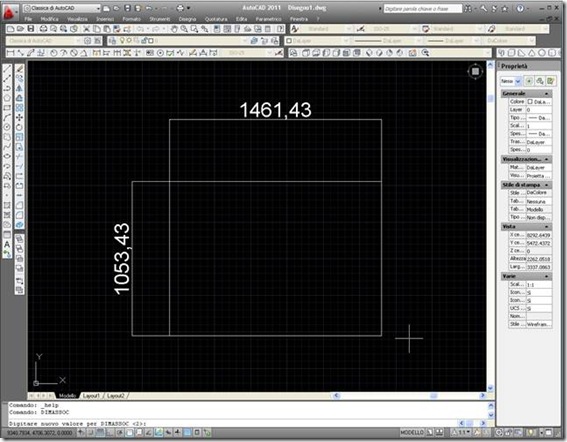Screen dimensions: 567x442
Task: Collapse the Vista properties section
Action: click(546, 226)
